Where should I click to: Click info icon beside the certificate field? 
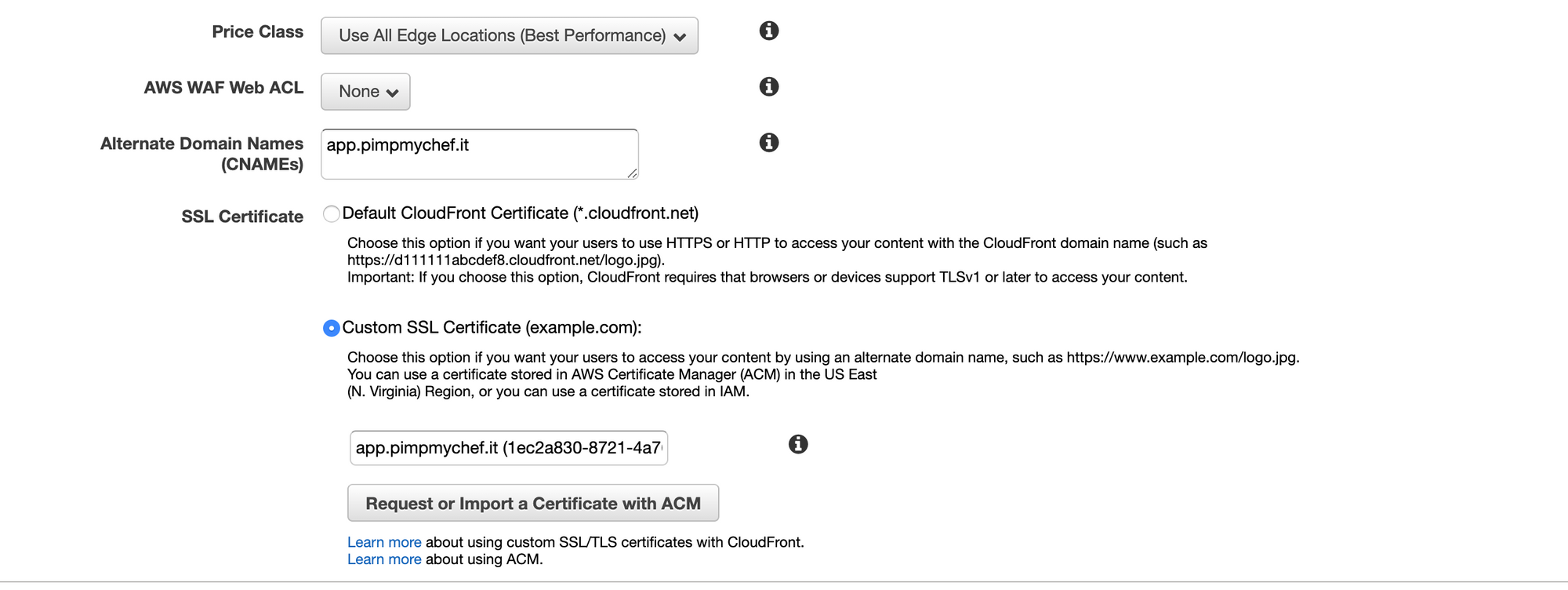pyautogui.click(x=797, y=444)
